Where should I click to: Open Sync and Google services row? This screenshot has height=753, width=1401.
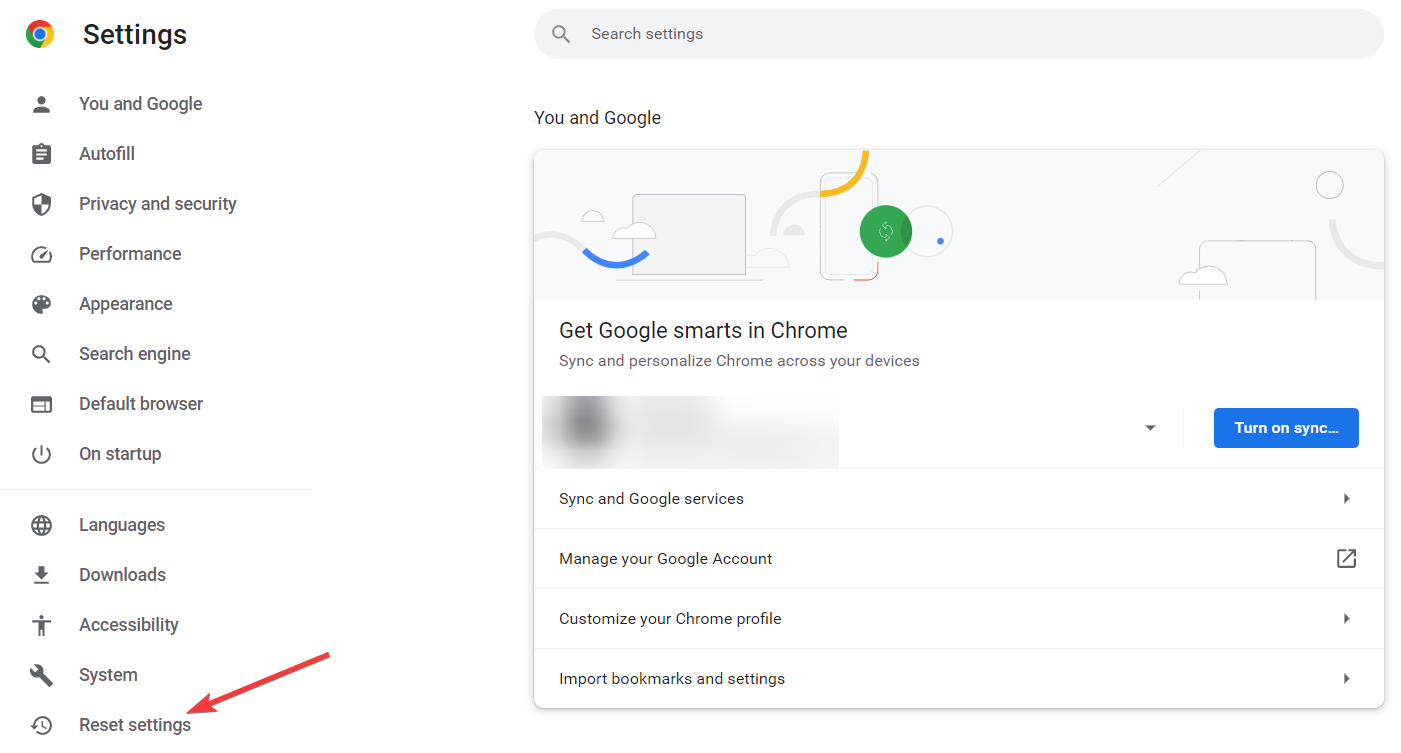959,498
